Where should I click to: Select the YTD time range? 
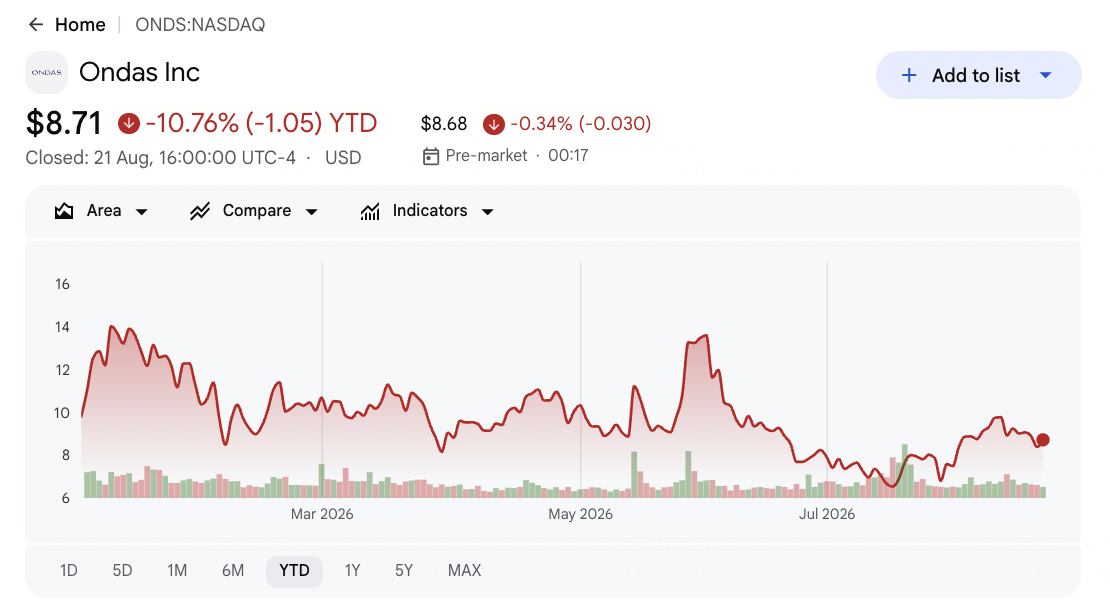click(294, 571)
